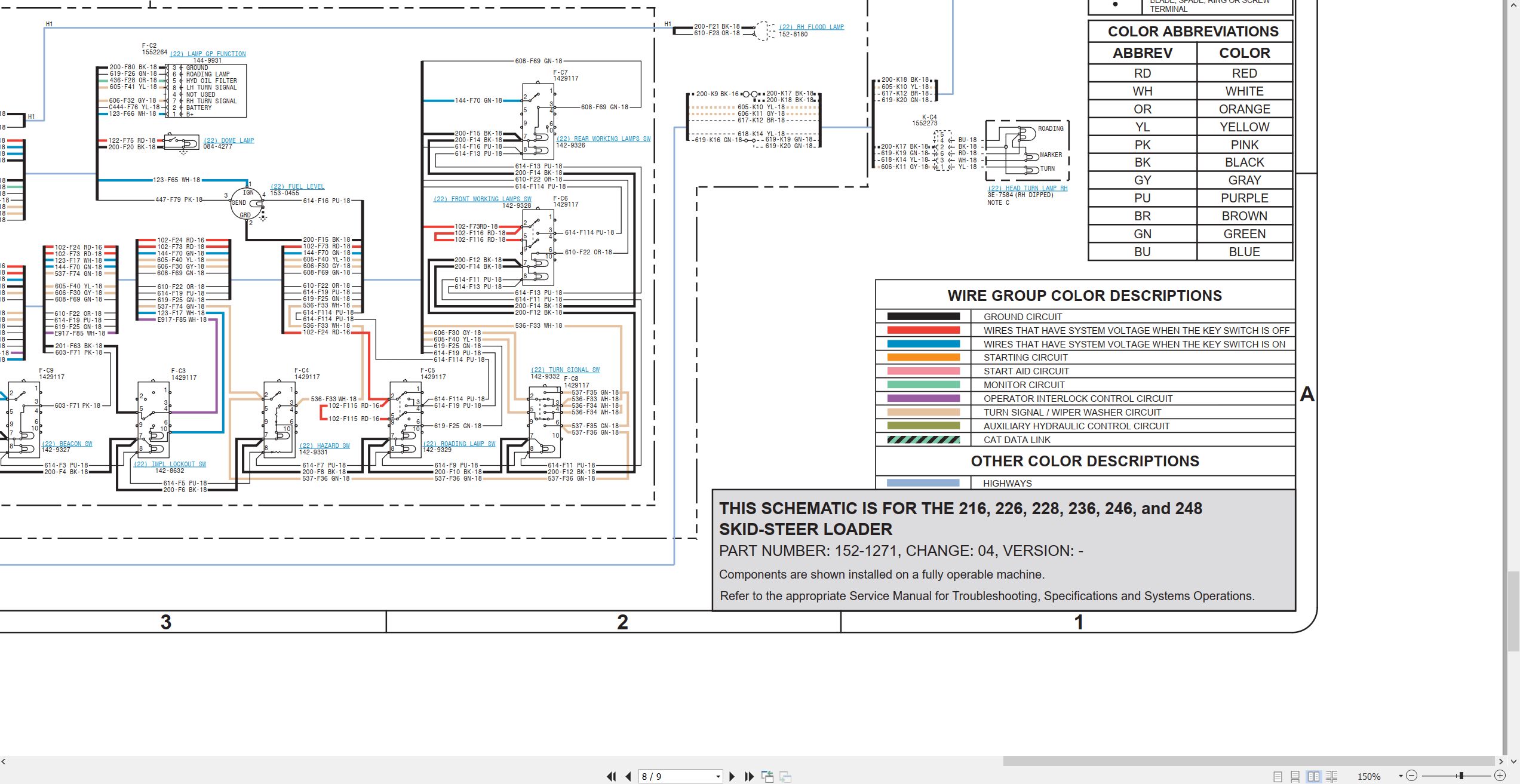Open the RH FLOOD LAMP link
Viewport: 1520px width, 784px height.
811,27
